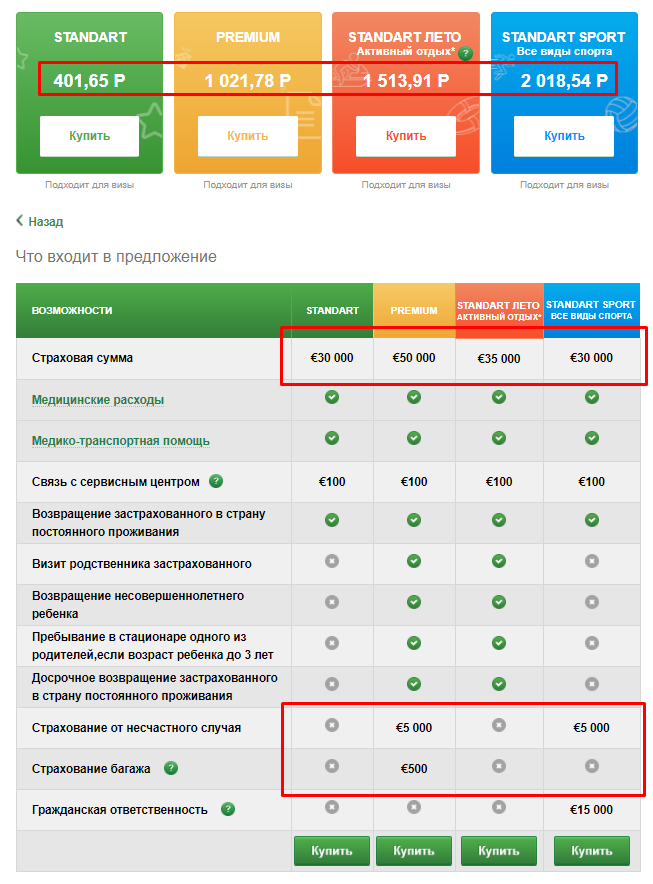The image size is (653, 884).
Task: Click €50 000 in Страховая сумма row
Action: [414, 357]
